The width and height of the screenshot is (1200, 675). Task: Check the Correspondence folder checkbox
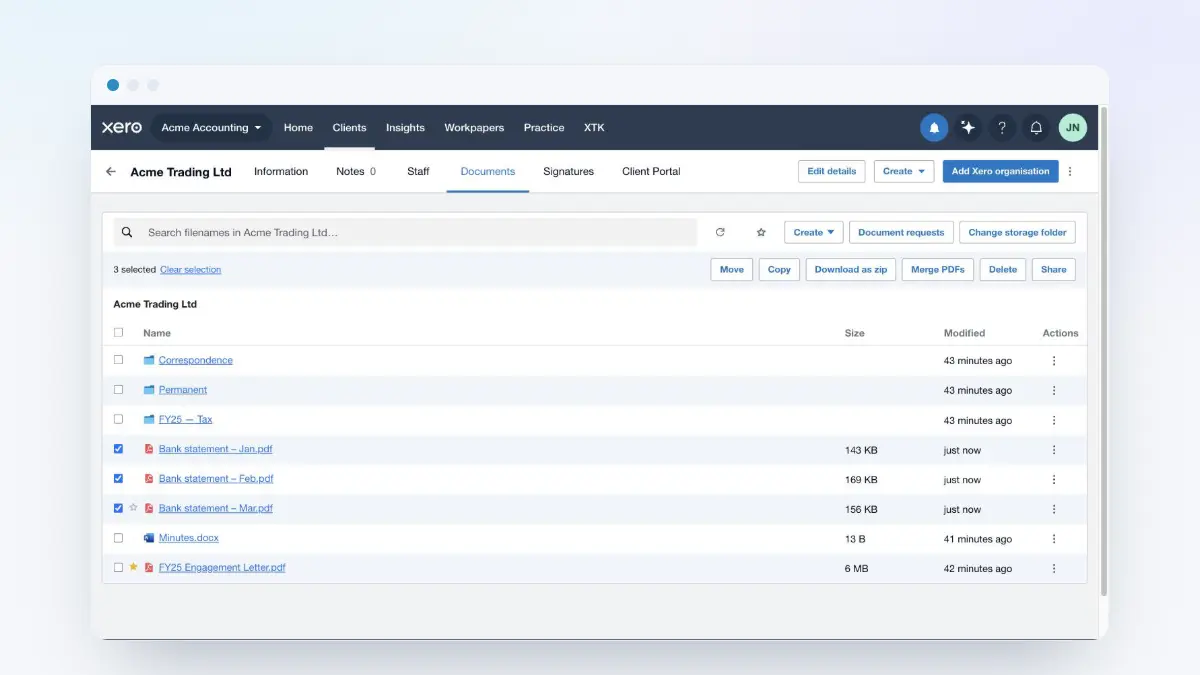click(118, 360)
